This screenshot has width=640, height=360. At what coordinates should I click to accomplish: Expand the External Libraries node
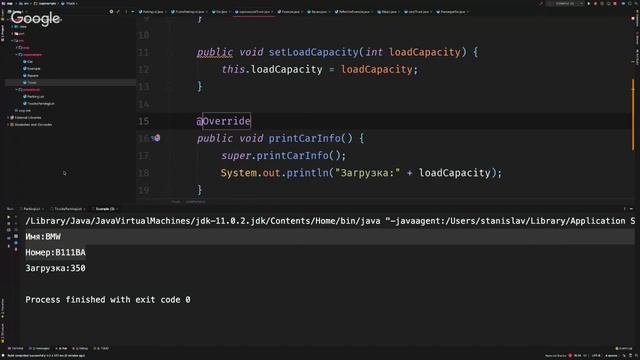click(8, 118)
